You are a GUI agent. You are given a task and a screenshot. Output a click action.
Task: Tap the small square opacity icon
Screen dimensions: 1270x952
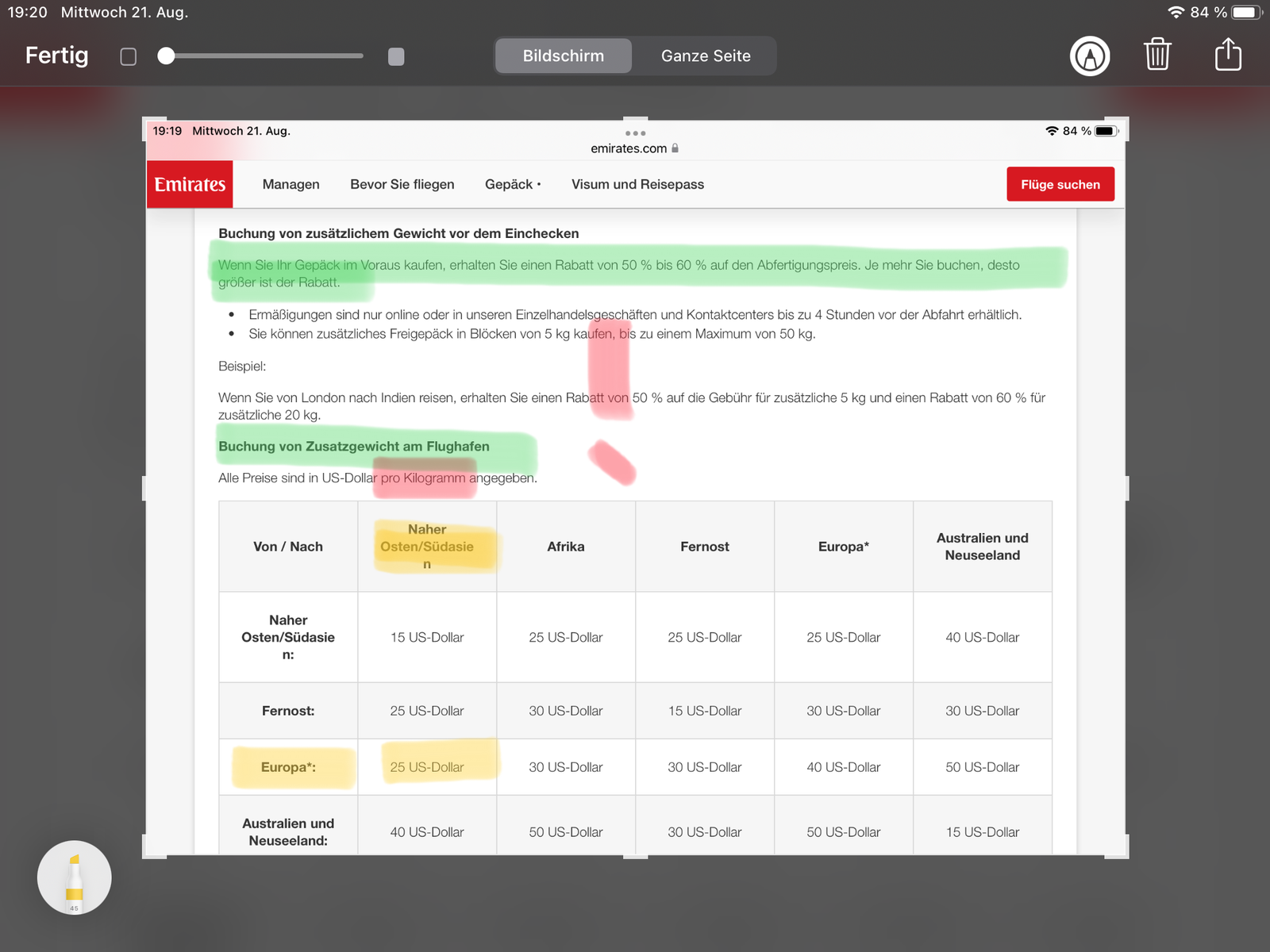coord(129,56)
